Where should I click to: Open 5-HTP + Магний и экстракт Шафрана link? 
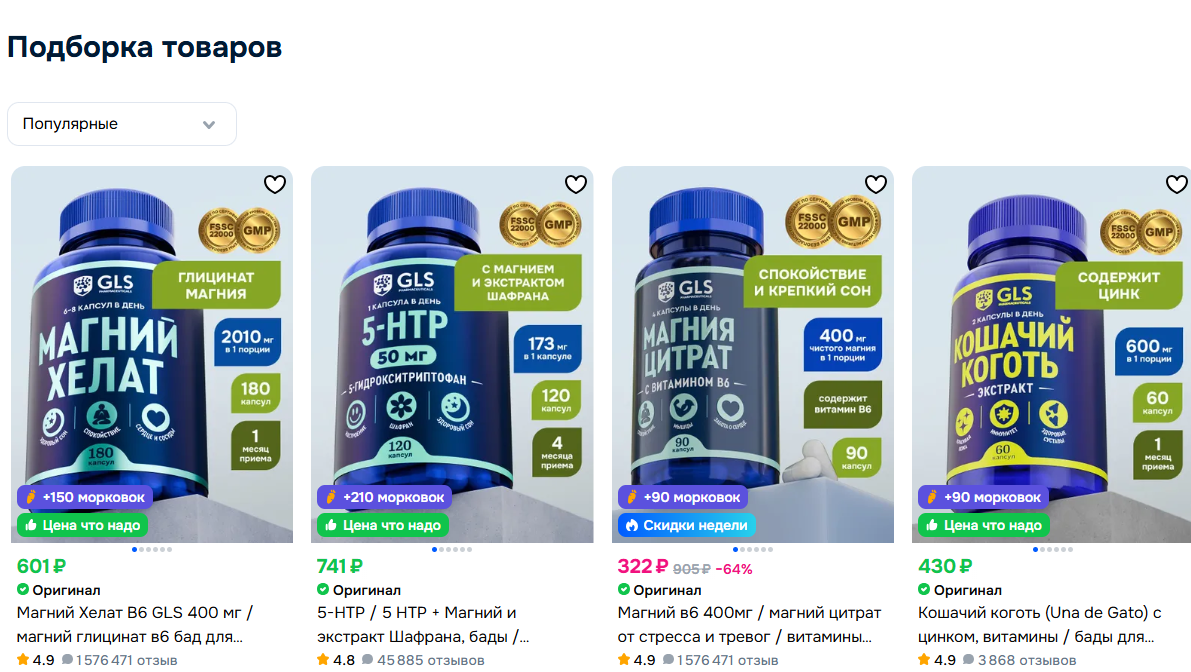point(423,624)
